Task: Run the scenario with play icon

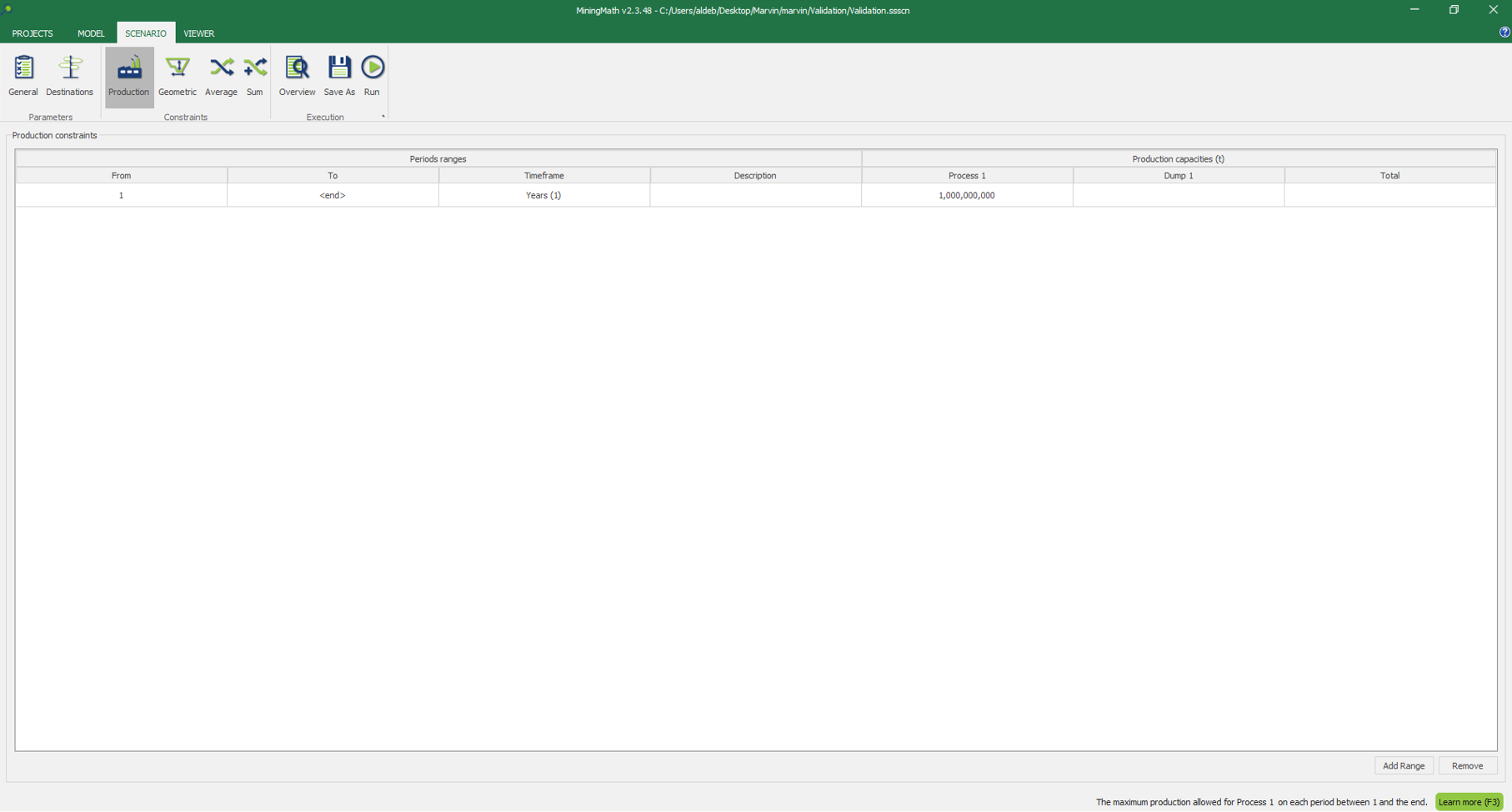Action: 373,76
